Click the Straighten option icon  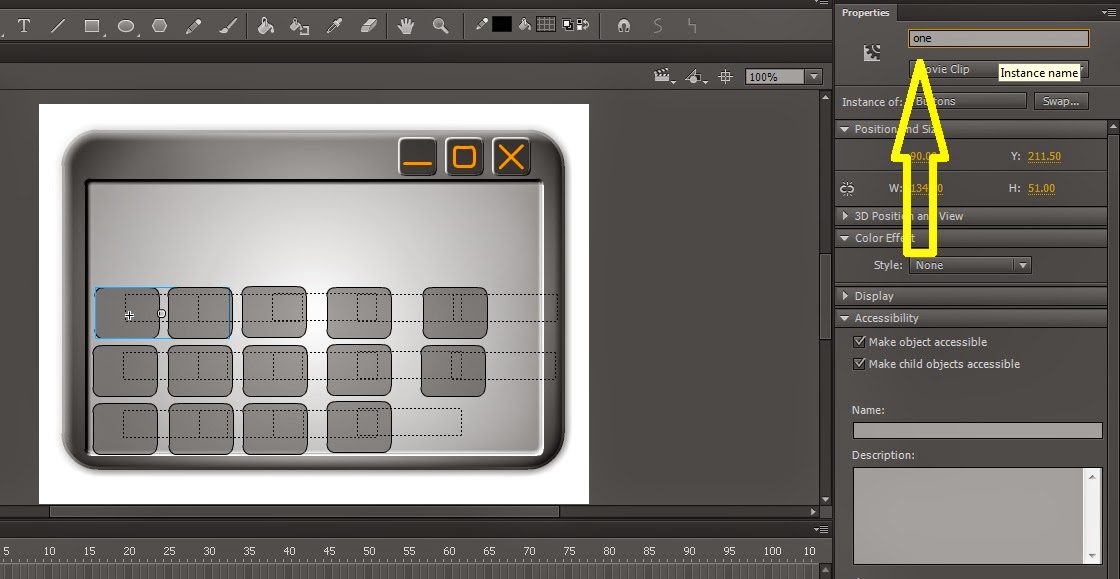click(x=691, y=26)
